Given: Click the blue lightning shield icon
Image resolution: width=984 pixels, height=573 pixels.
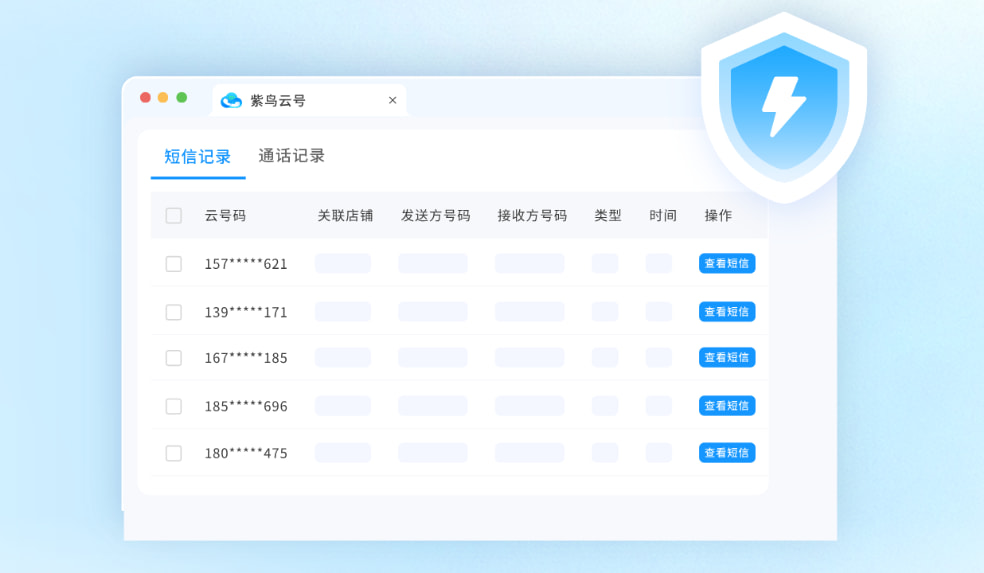Looking at the screenshot, I should 784,107.
